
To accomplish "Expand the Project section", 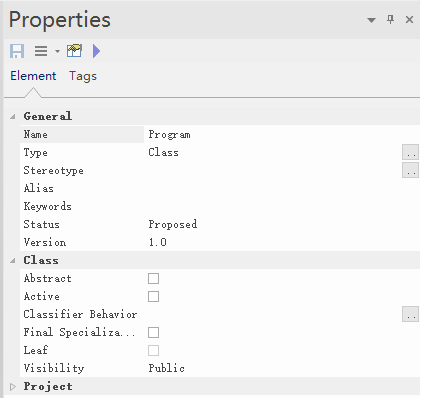I will (13, 387).
